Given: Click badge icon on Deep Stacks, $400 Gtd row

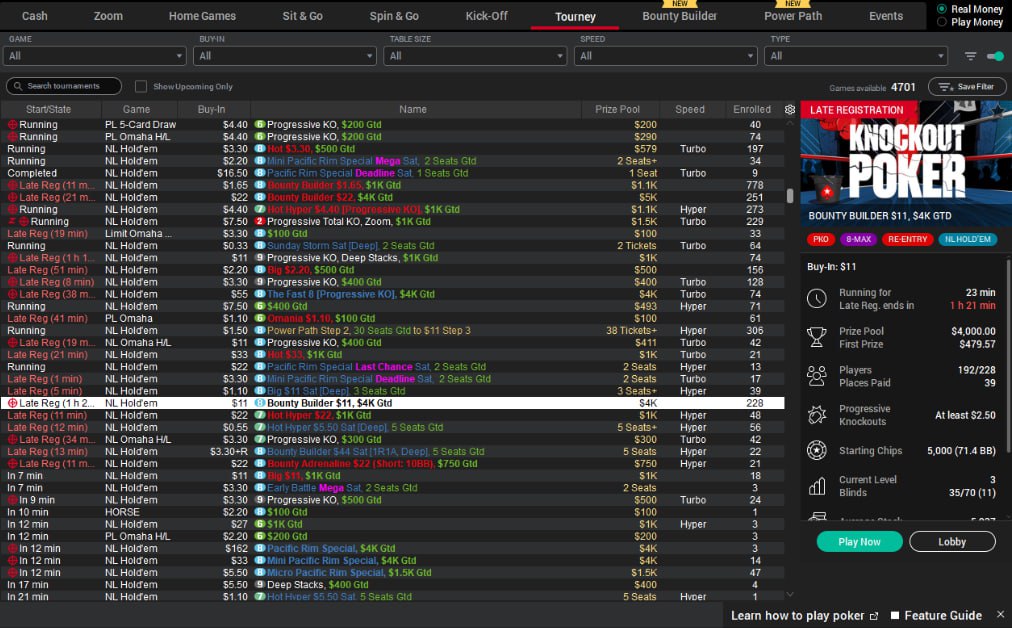Looking at the screenshot, I should point(259,585).
